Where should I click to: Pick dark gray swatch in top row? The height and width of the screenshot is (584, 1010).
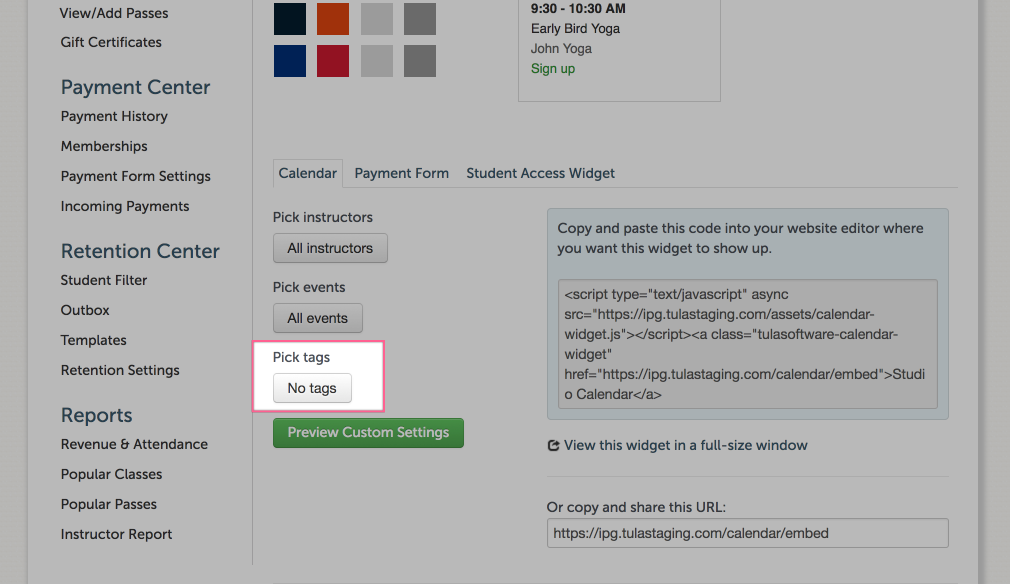point(420,19)
